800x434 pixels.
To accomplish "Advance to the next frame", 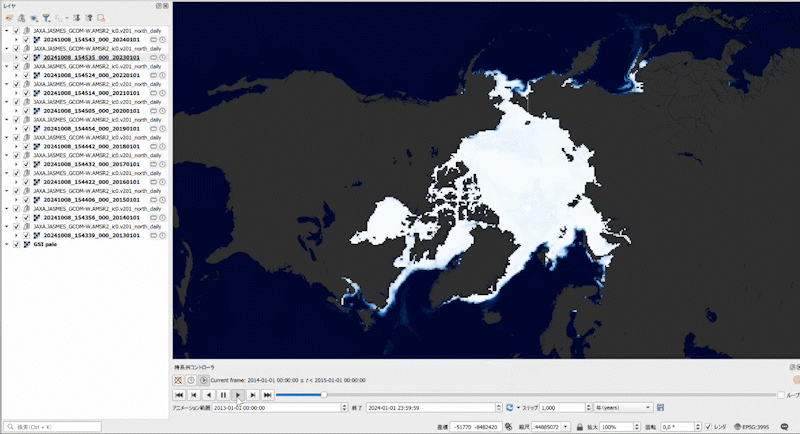I will tap(253, 395).
